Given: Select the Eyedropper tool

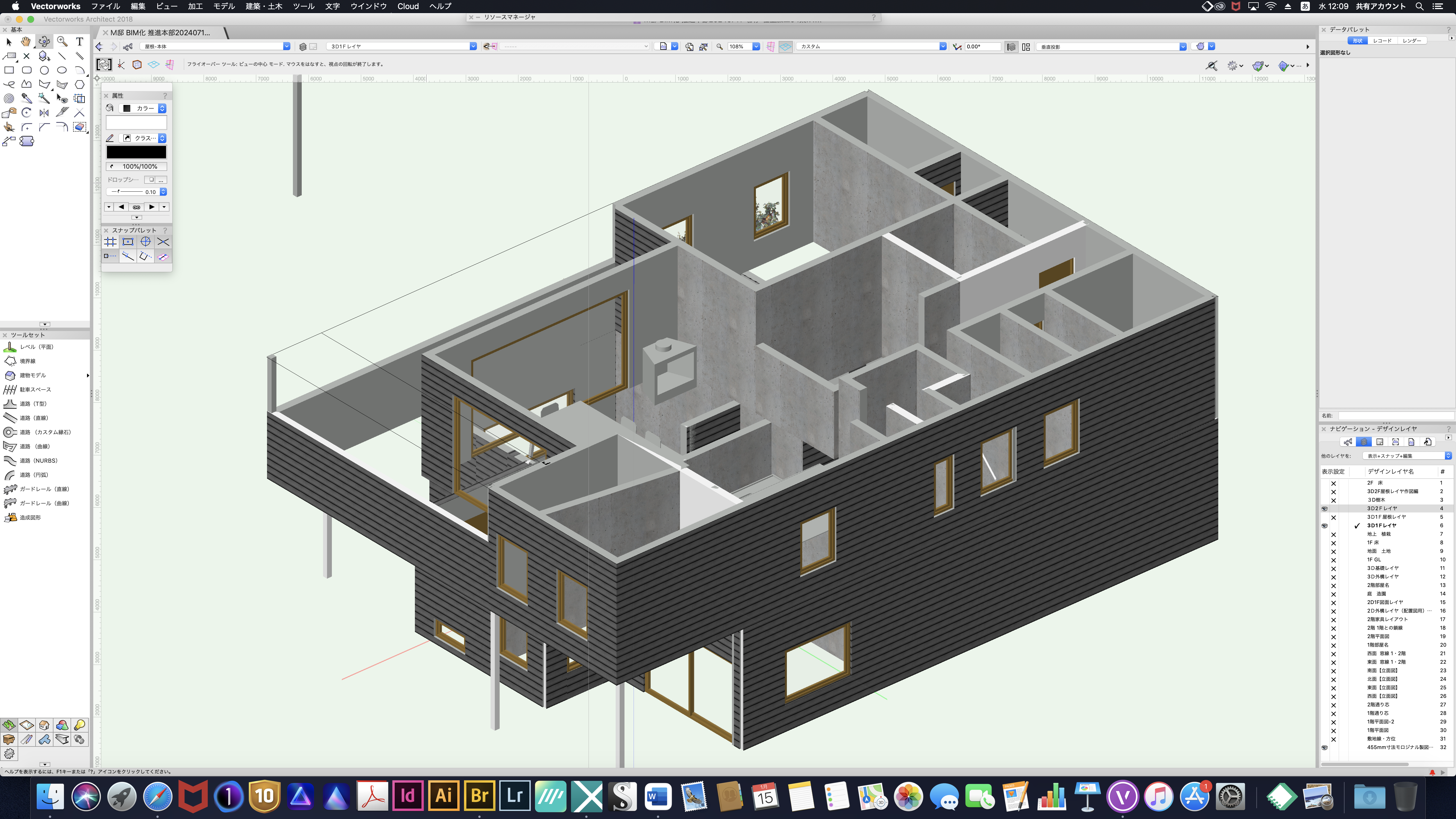Looking at the screenshot, I should point(26,98).
